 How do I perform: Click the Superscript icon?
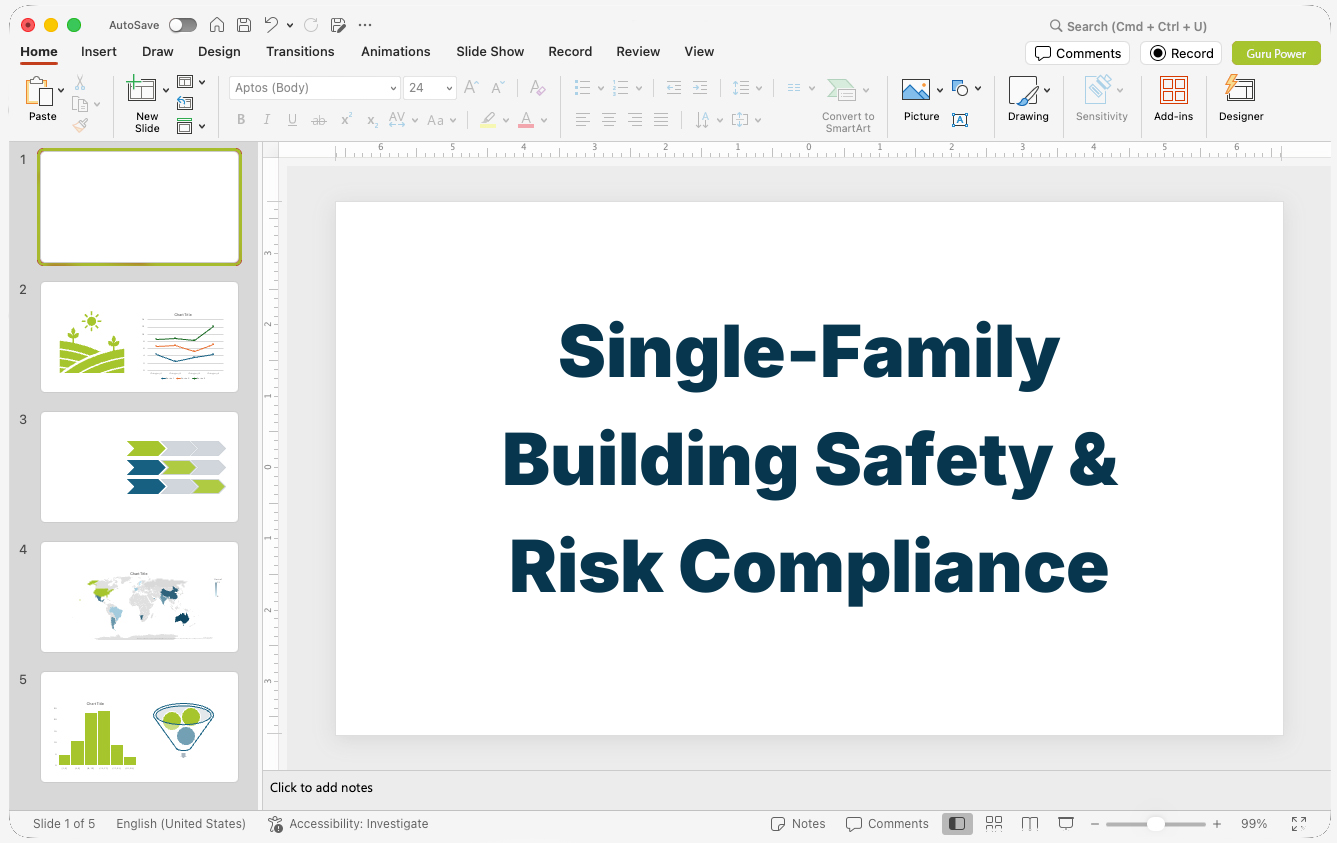pyautogui.click(x=346, y=120)
